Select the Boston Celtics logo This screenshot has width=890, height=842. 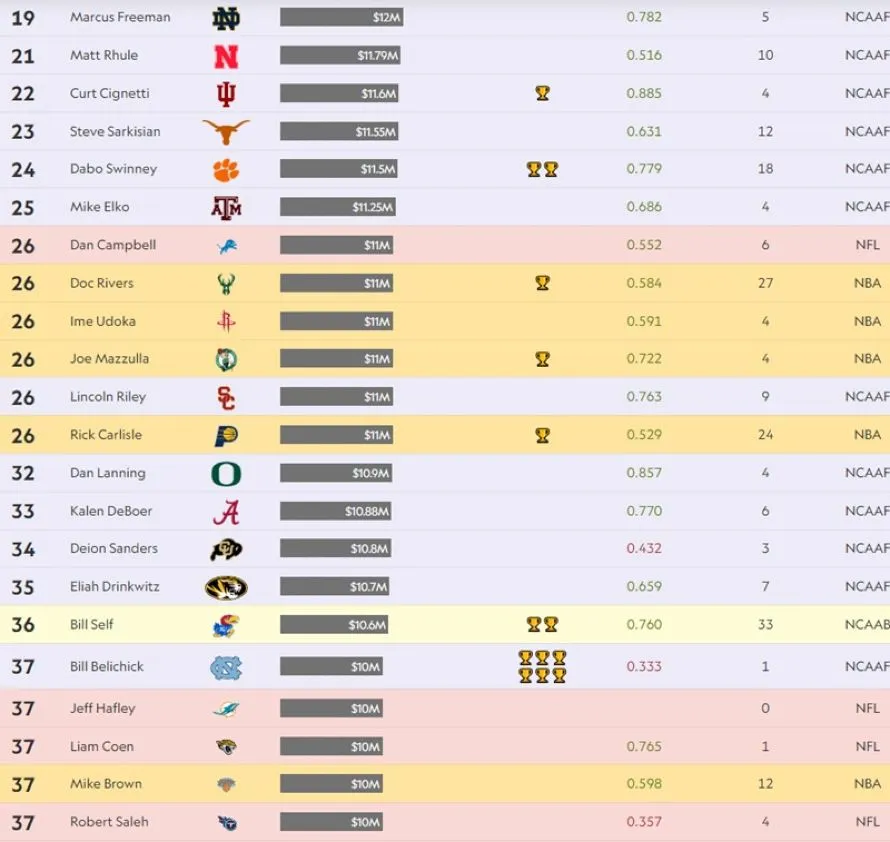pos(226,360)
